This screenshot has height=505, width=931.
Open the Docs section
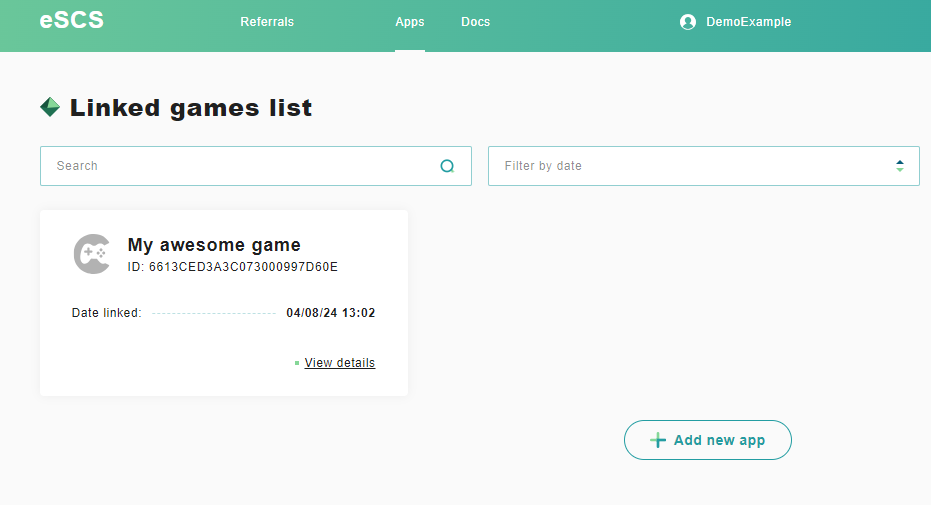coord(475,22)
